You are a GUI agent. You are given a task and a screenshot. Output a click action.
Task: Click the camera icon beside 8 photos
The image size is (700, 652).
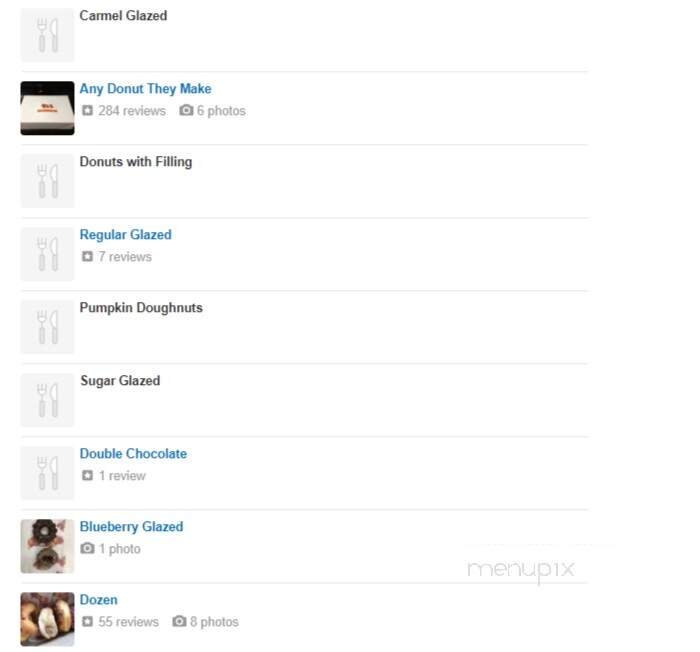(179, 621)
